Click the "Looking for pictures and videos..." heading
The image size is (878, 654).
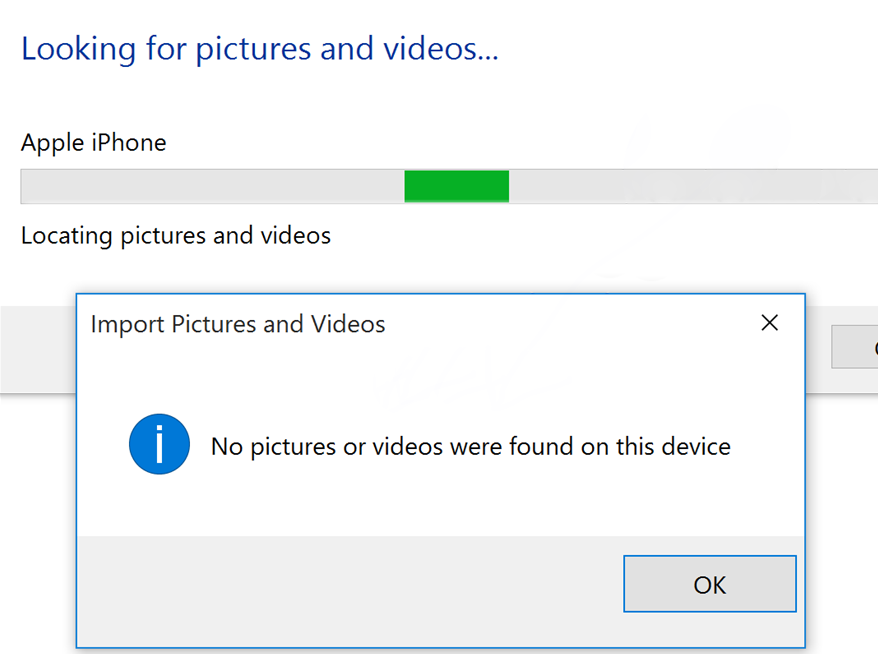point(259,49)
